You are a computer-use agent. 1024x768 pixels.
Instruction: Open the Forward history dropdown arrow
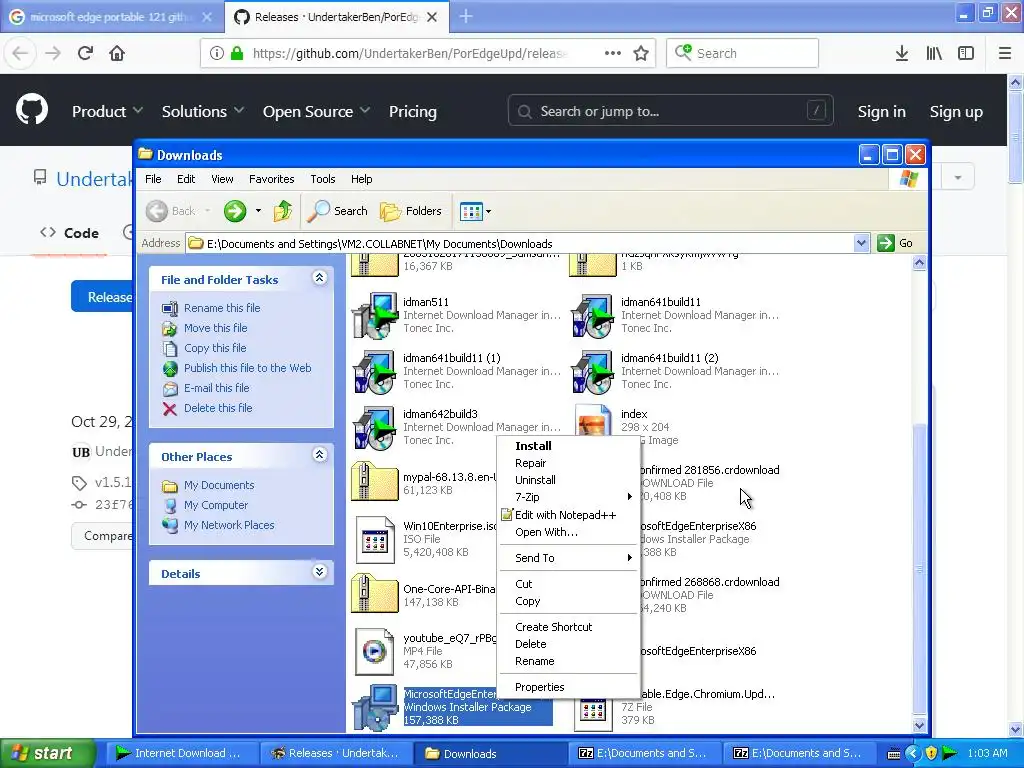coord(258,211)
